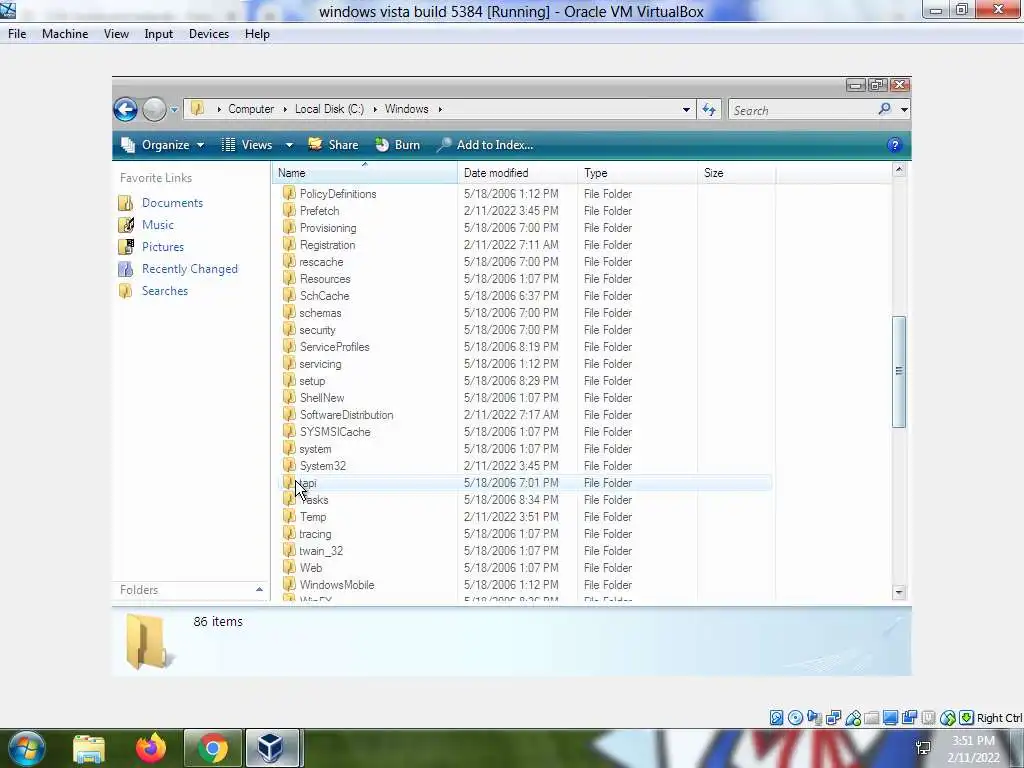Click the file list scrollbar thumb
This screenshot has width=1024, height=768.
tap(899, 372)
